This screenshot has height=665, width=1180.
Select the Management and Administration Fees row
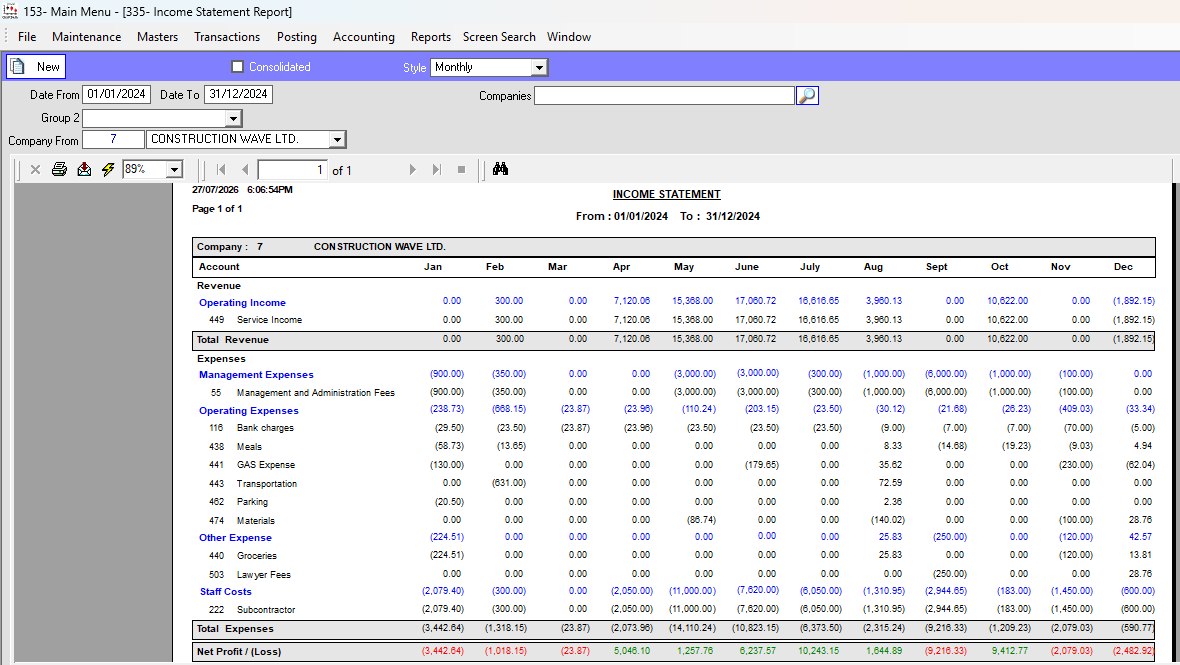pyautogui.click(x=674, y=393)
